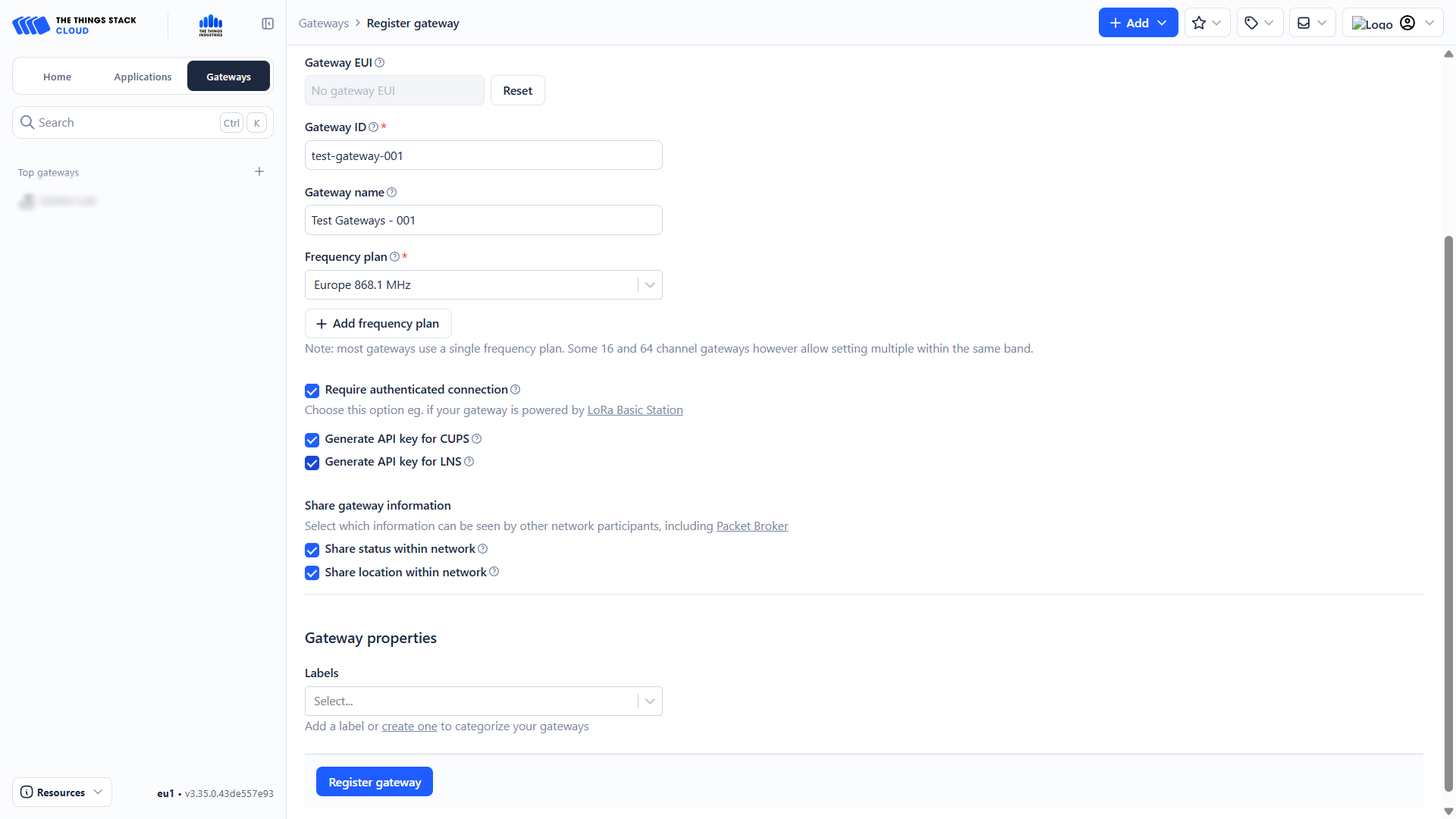Expand the Resources menu
This screenshot has height=819, width=1456.
[62, 792]
